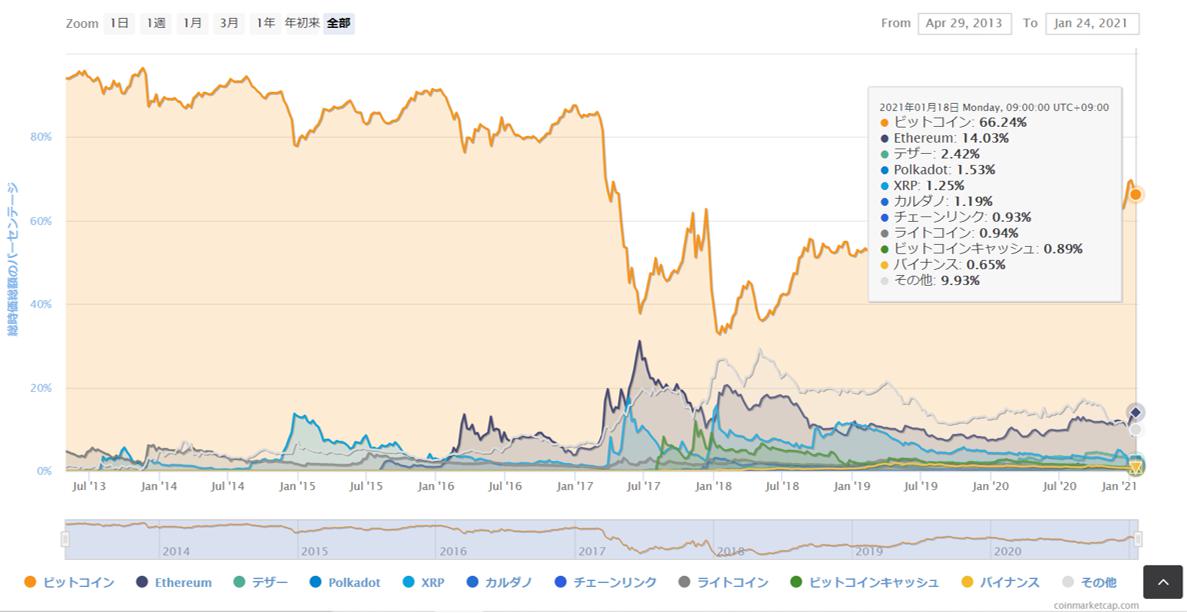Select the 全部 zoom range
Screen dimensions: 1187x613
338,23
